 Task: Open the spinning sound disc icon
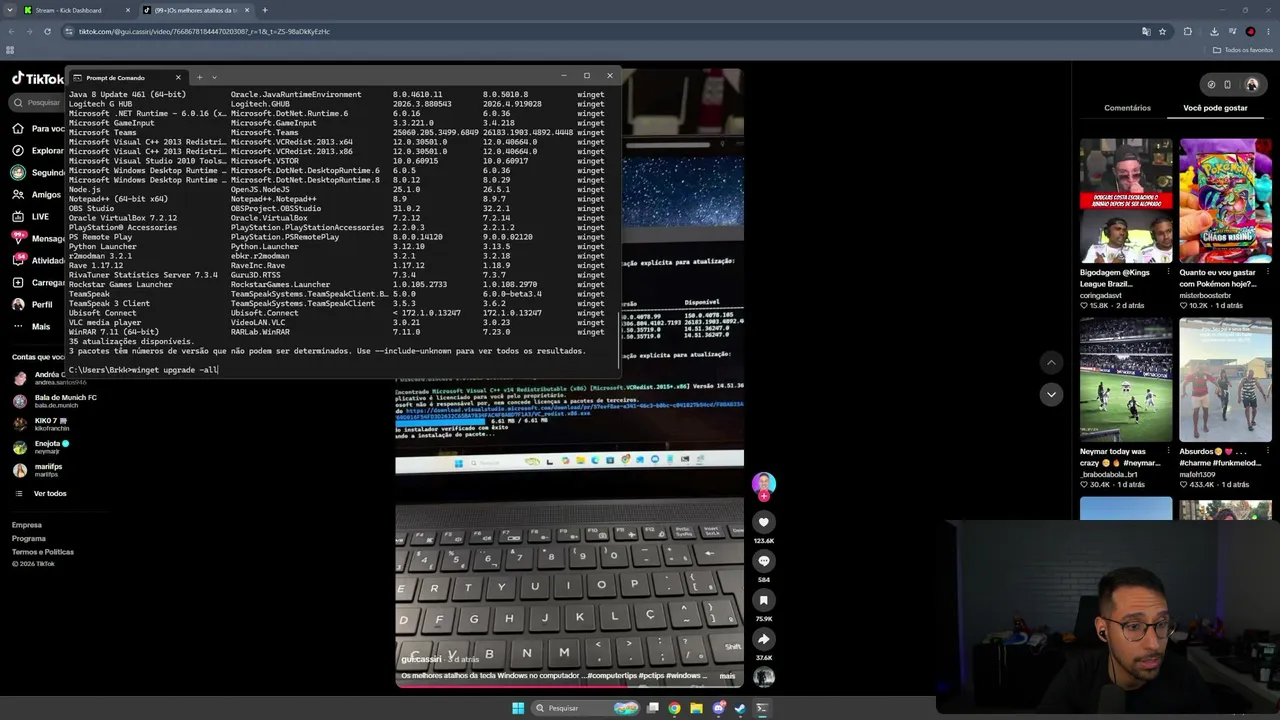tap(763, 677)
